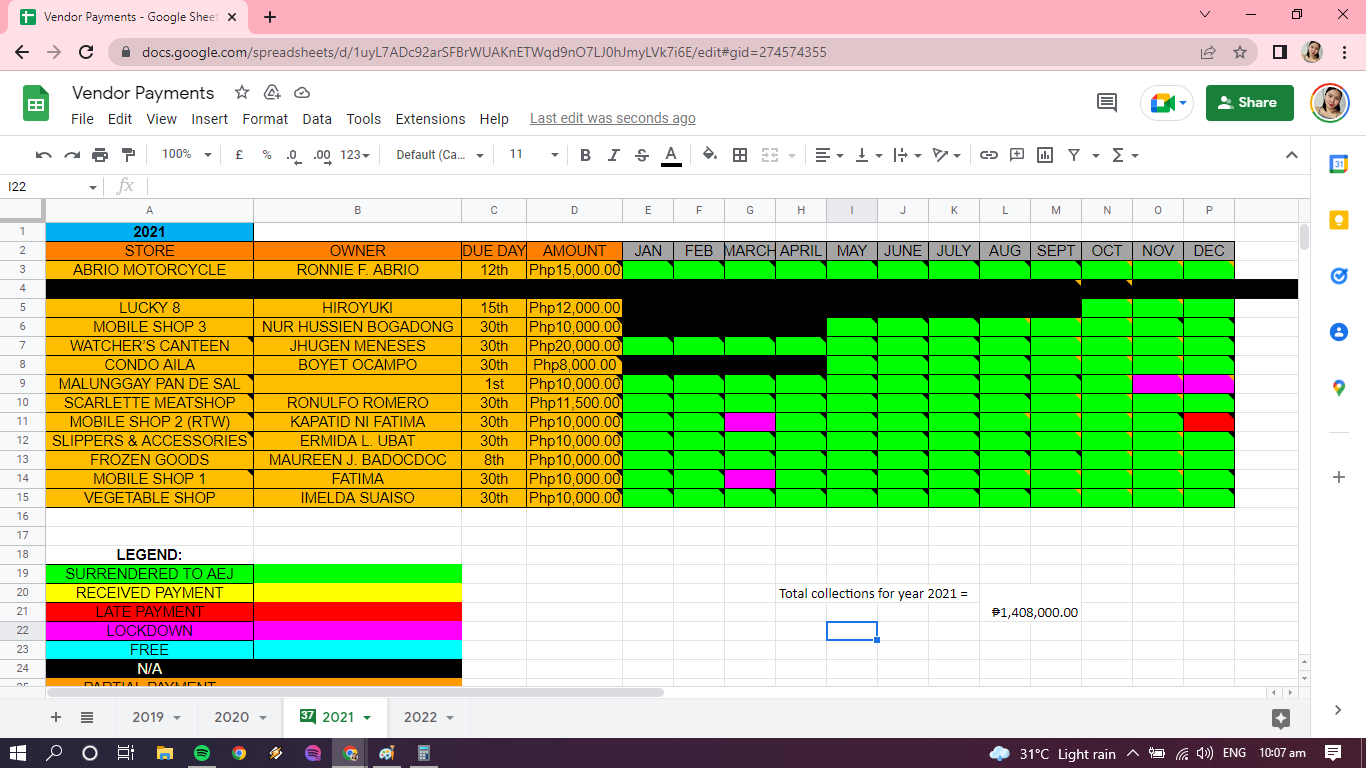
Task: Open the 123 more formats dropdown
Action: pos(355,155)
